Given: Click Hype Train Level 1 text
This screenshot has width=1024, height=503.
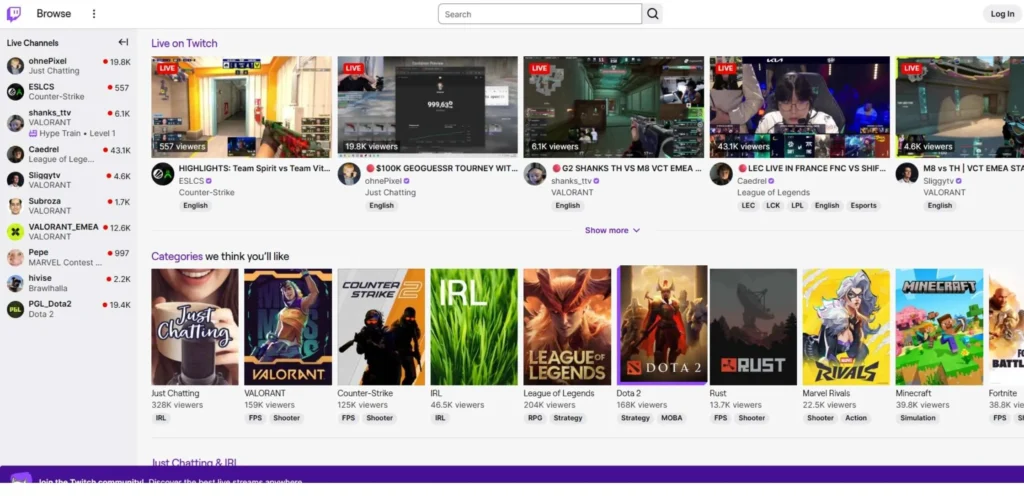Looking at the screenshot, I should coord(77,133).
